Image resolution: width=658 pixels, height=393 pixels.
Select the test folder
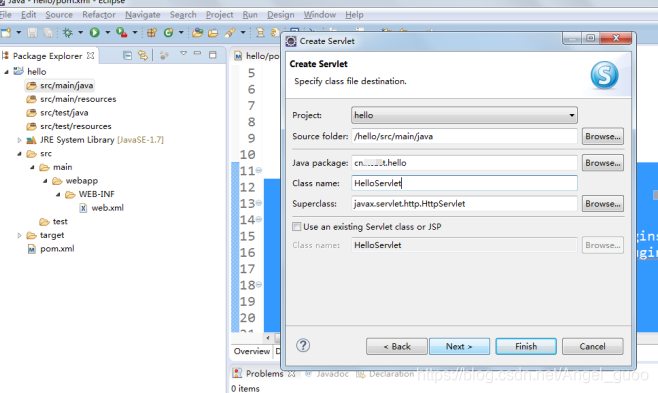click(x=53, y=221)
